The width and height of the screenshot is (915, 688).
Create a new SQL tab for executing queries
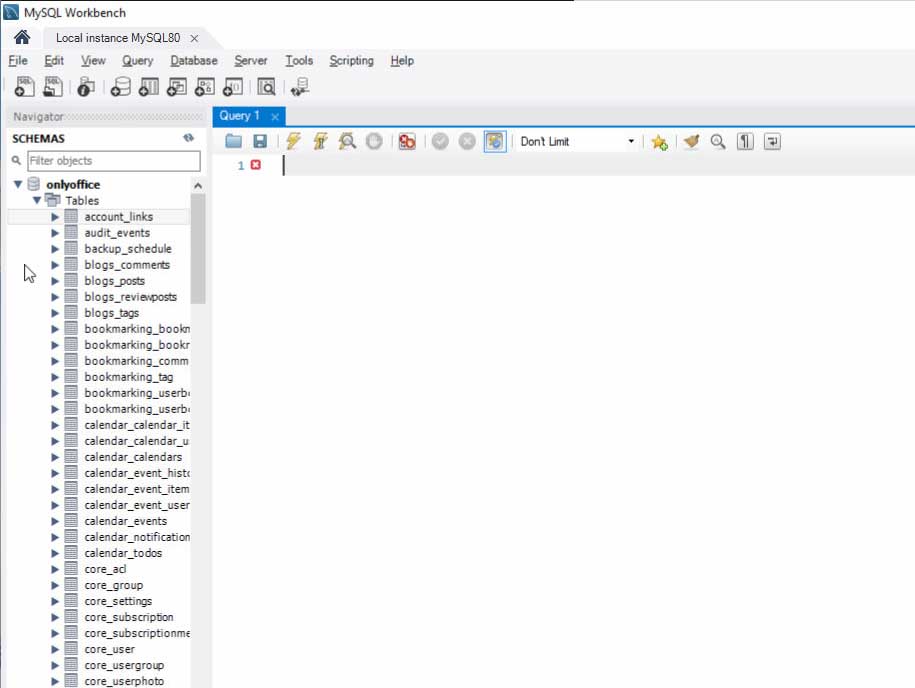pos(24,87)
